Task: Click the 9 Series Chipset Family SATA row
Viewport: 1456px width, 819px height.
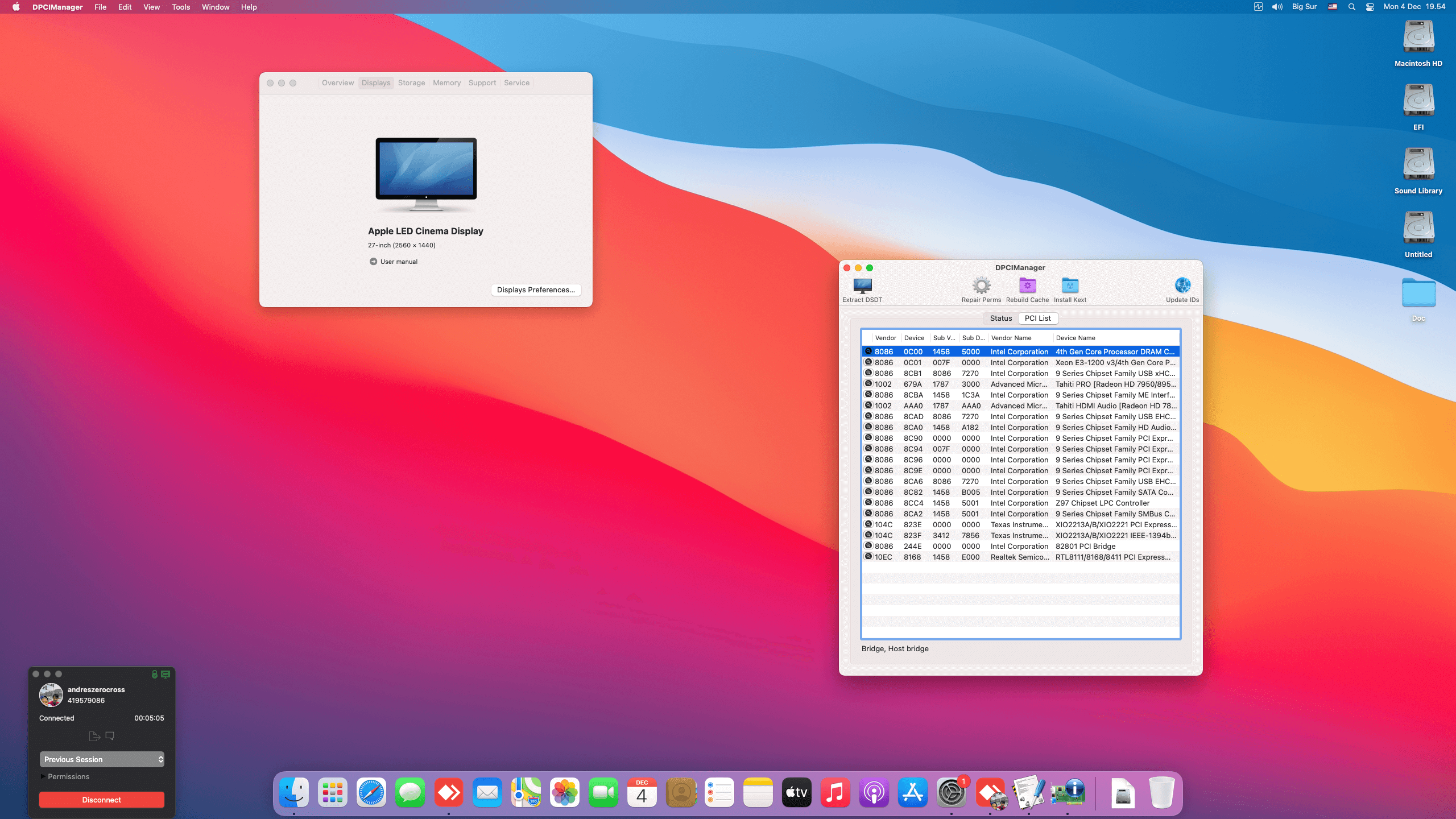Action: click(x=1021, y=492)
